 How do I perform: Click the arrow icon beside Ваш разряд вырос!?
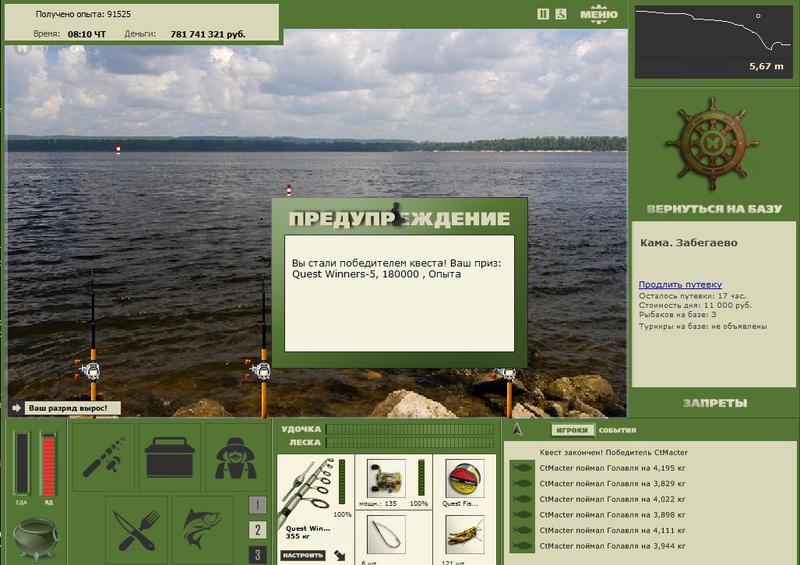pos(16,408)
